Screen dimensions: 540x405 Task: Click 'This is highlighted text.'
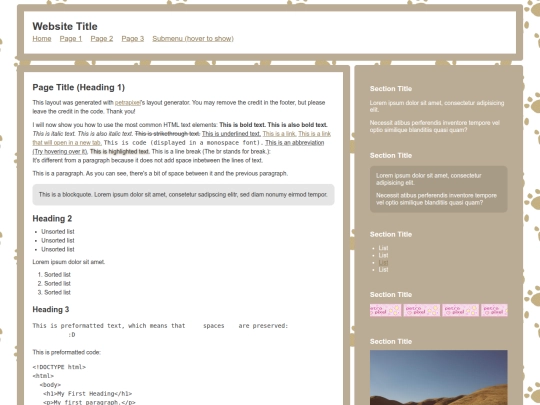(x=120, y=152)
